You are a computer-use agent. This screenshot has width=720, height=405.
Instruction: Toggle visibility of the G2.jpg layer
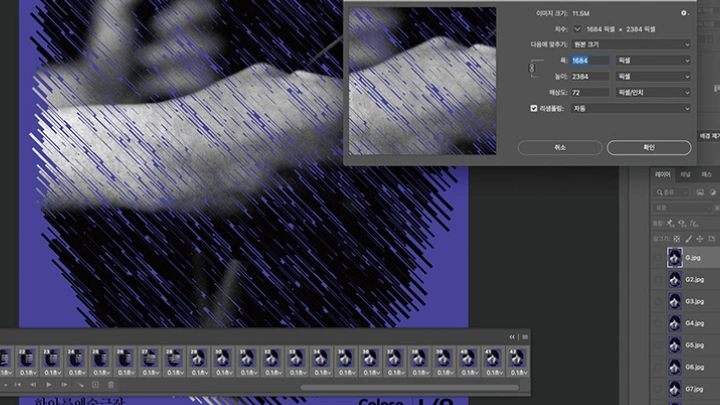click(x=659, y=280)
